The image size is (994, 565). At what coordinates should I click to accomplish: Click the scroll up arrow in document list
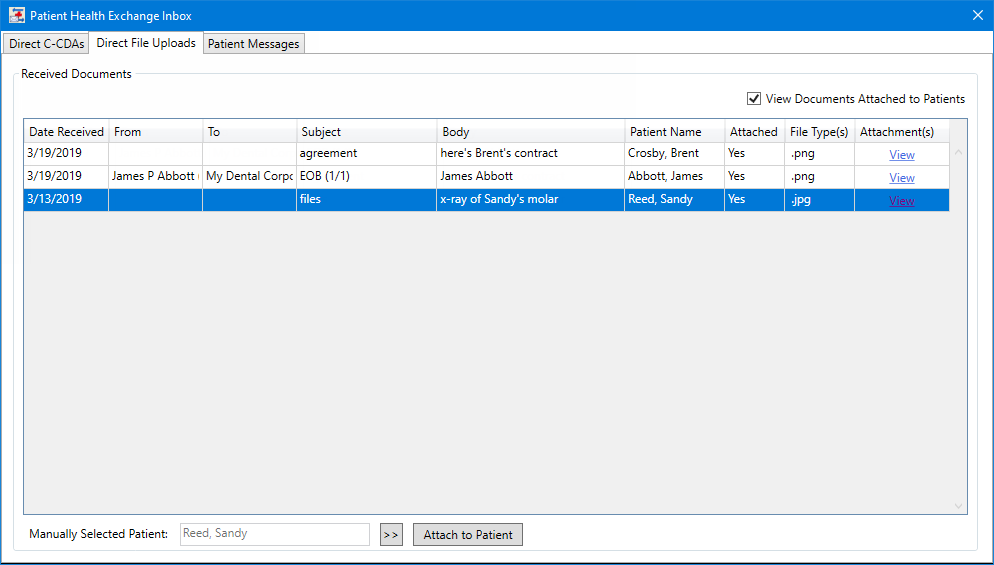tap(958, 152)
